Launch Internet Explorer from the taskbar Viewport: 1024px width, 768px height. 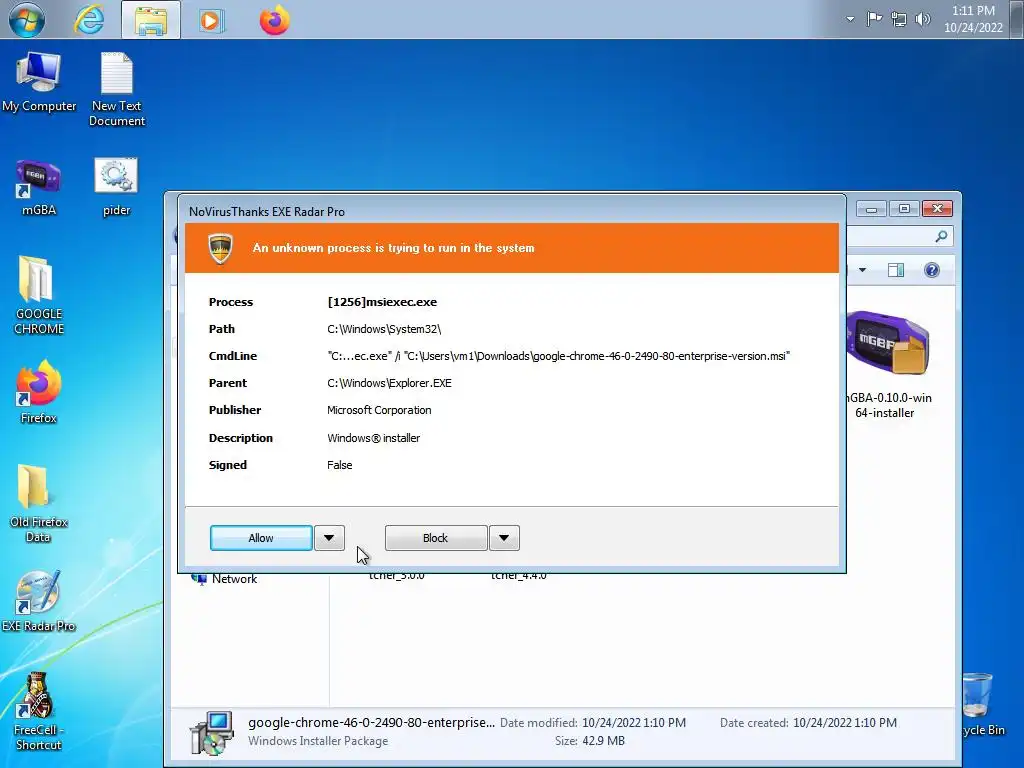pos(89,20)
